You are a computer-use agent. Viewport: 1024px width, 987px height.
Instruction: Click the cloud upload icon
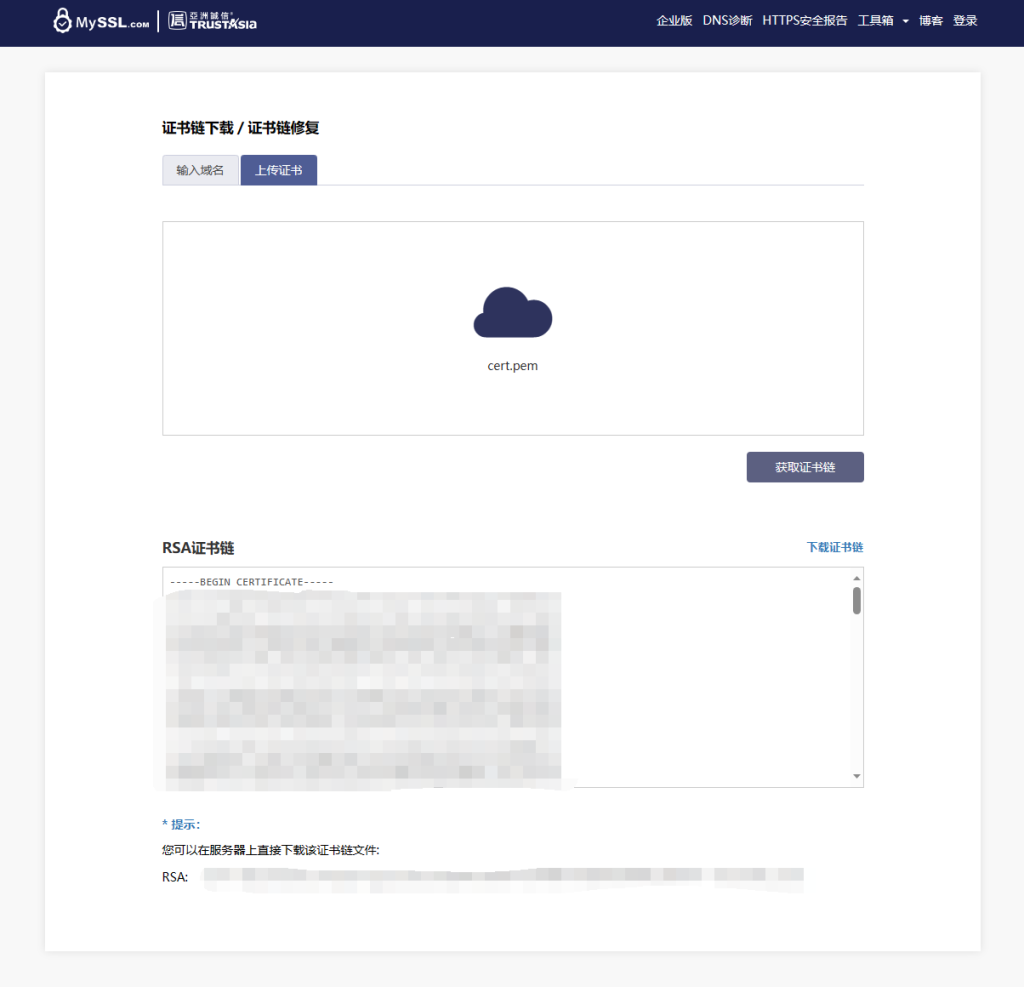coord(512,313)
